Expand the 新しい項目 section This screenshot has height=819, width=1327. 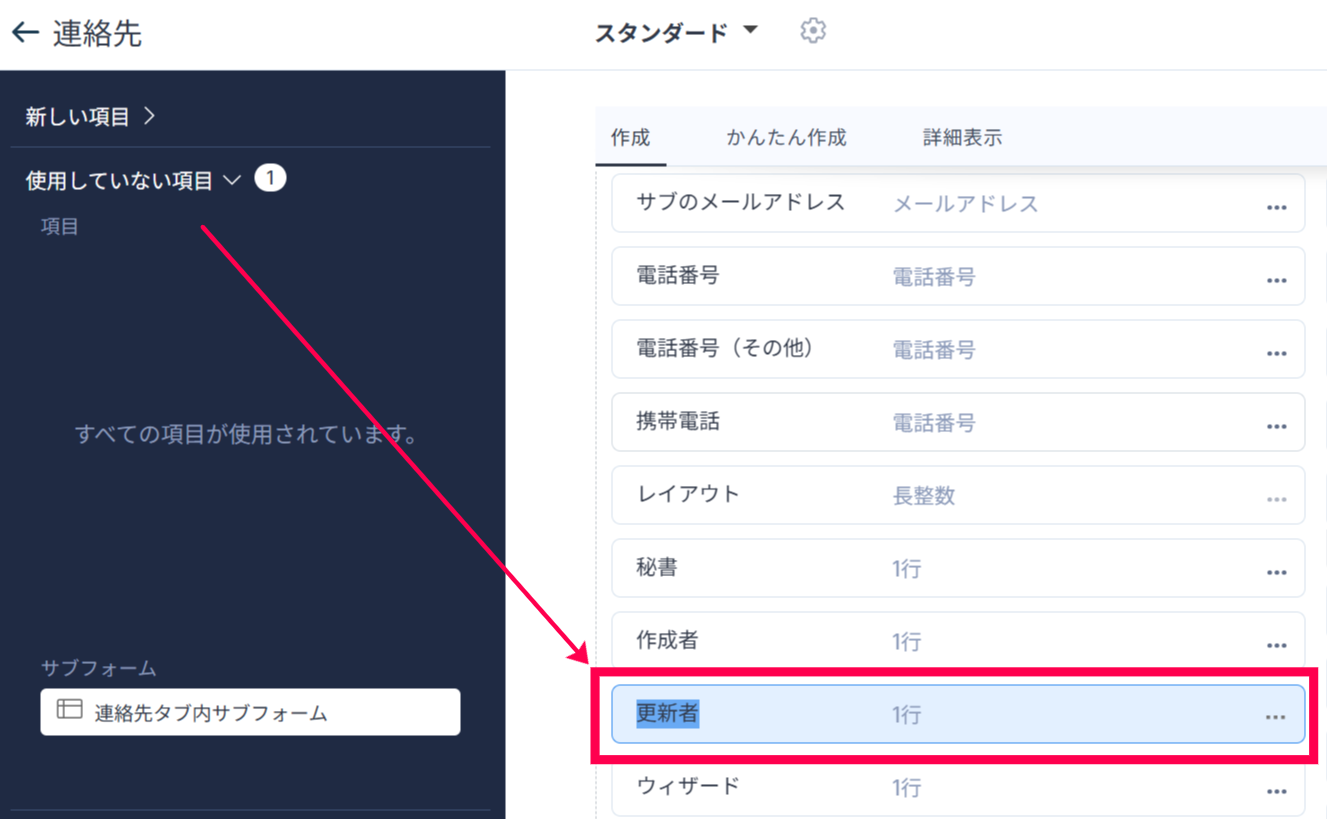(90, 117)
